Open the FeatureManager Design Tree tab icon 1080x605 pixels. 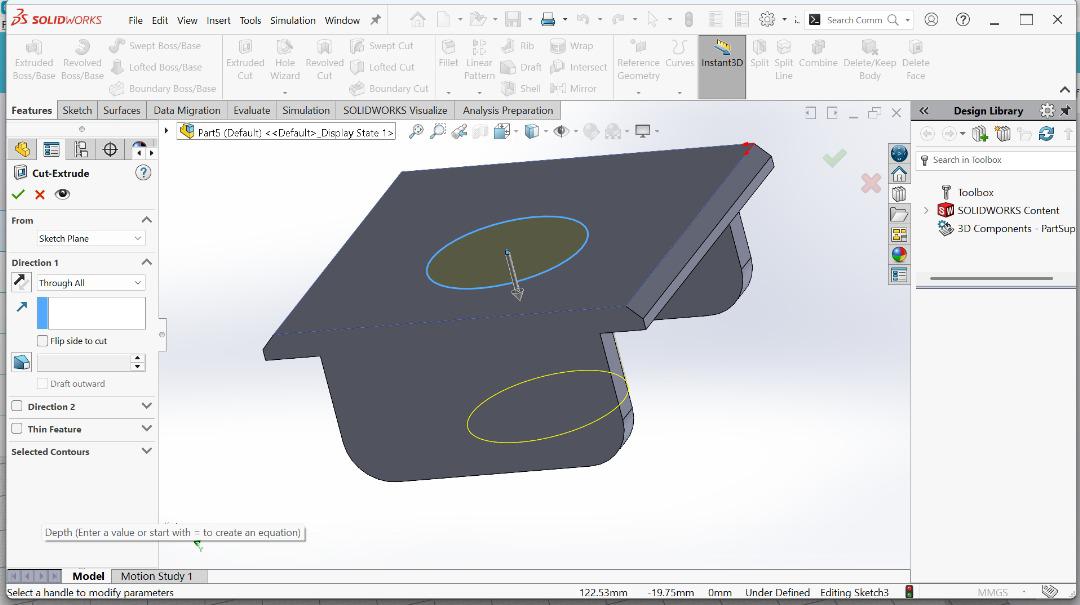pos(23,149)
